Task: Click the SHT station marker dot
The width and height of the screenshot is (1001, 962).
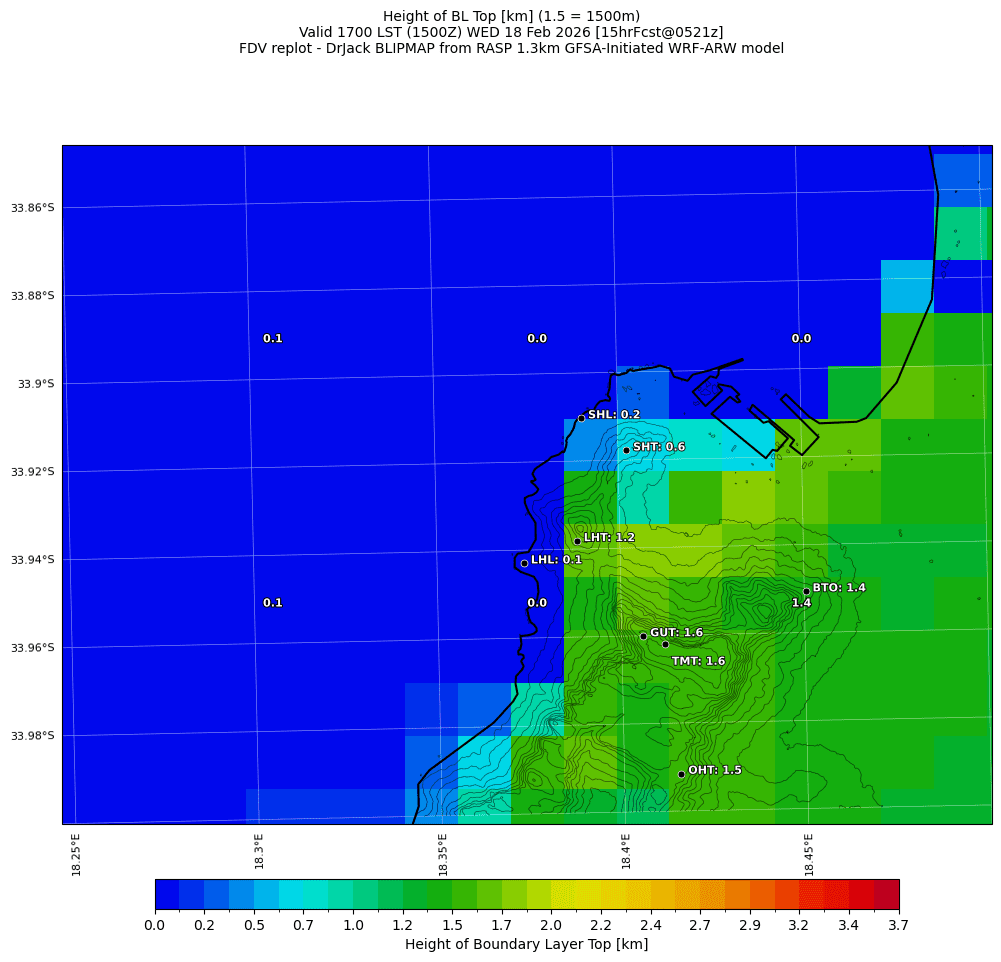Action: tap(626, 450)
